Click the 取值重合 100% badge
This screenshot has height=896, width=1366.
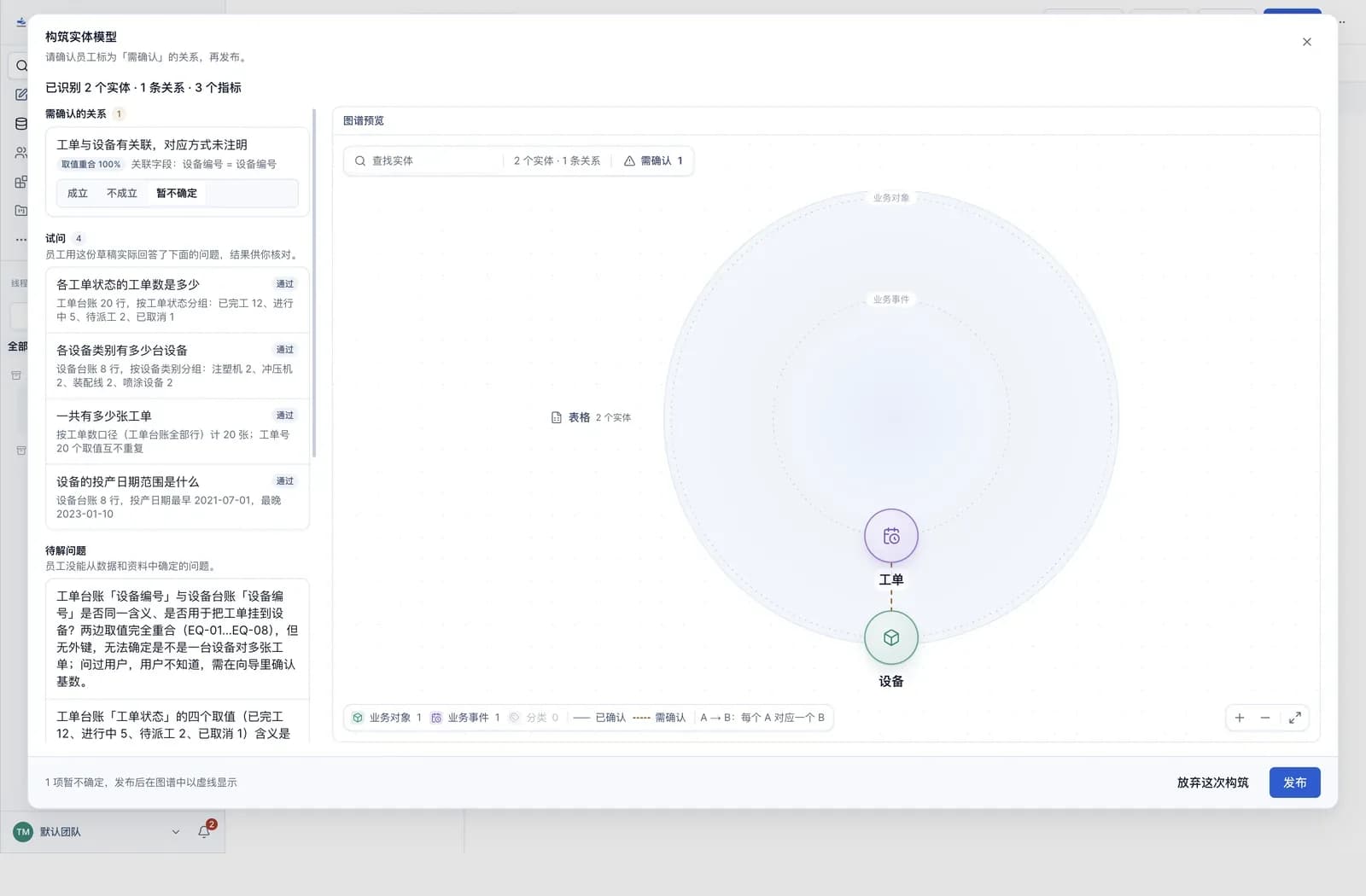(90, 164)
